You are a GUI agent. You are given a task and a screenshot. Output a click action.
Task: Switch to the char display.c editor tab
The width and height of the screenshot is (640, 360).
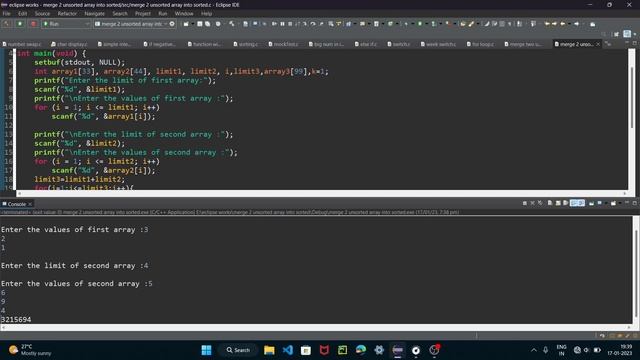pos(69,44)
